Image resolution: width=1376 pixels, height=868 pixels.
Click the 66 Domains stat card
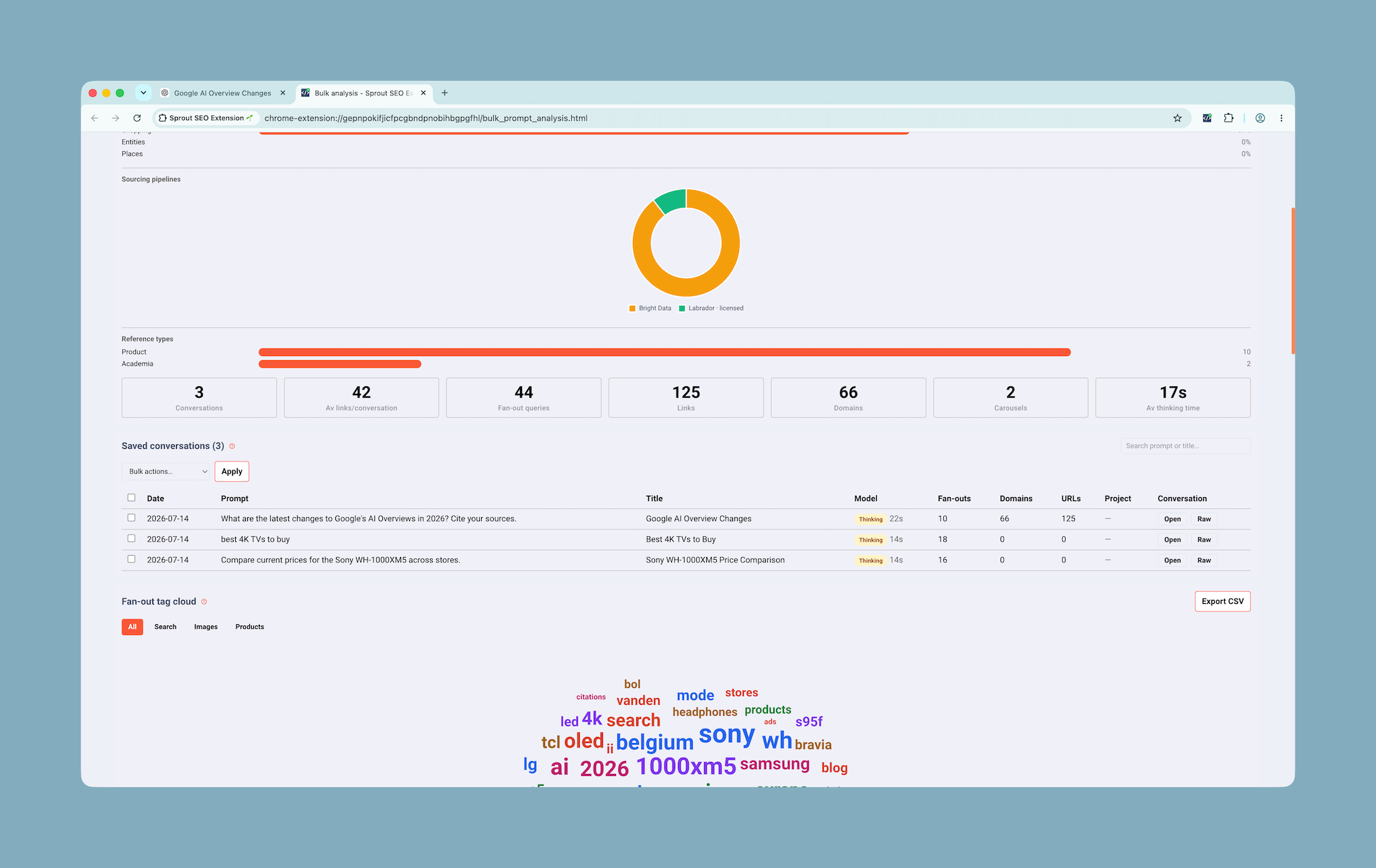[849, 398]
